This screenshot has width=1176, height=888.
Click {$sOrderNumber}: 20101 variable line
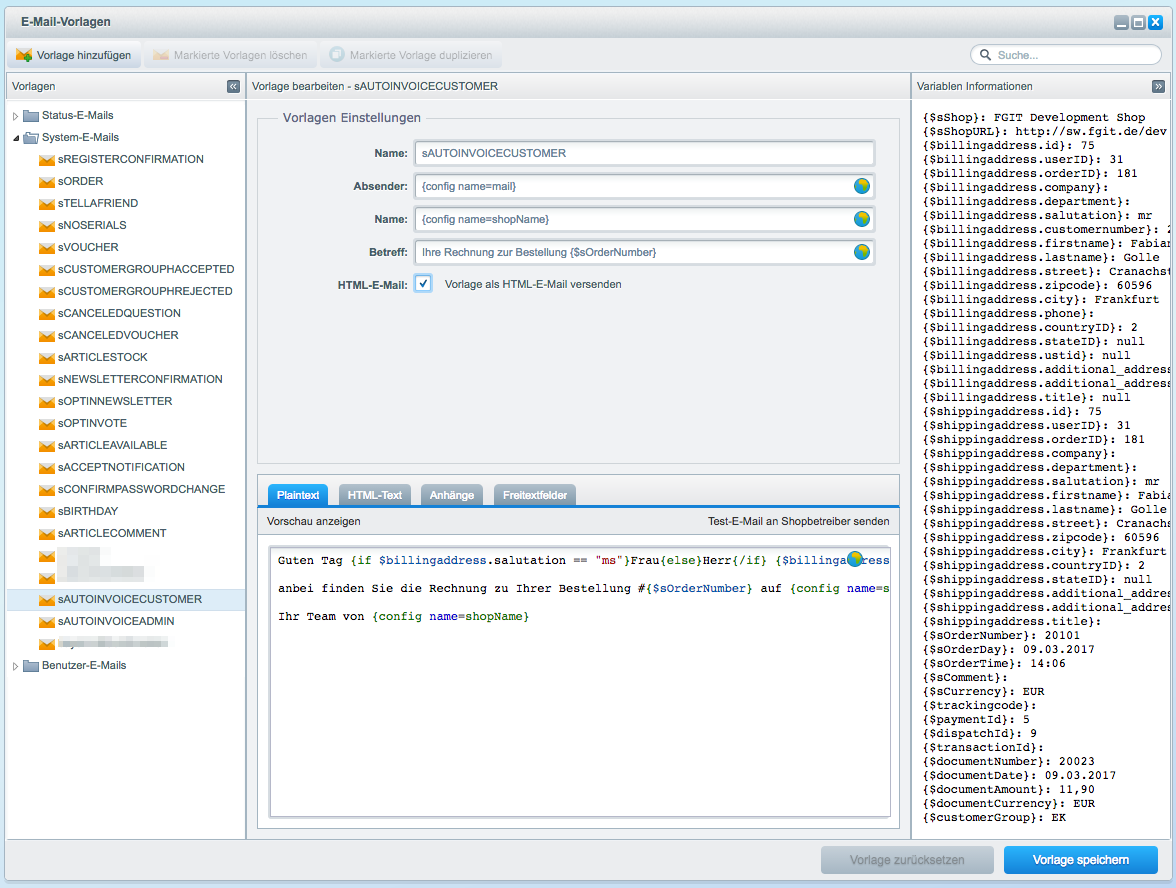(1000, 635)
